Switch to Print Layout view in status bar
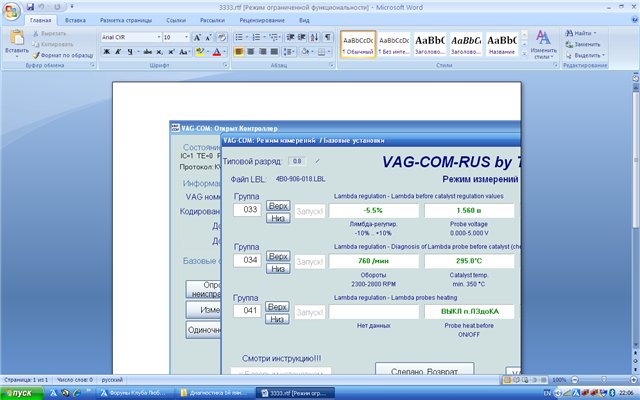The image size is (640, 400). coord(507,380)
